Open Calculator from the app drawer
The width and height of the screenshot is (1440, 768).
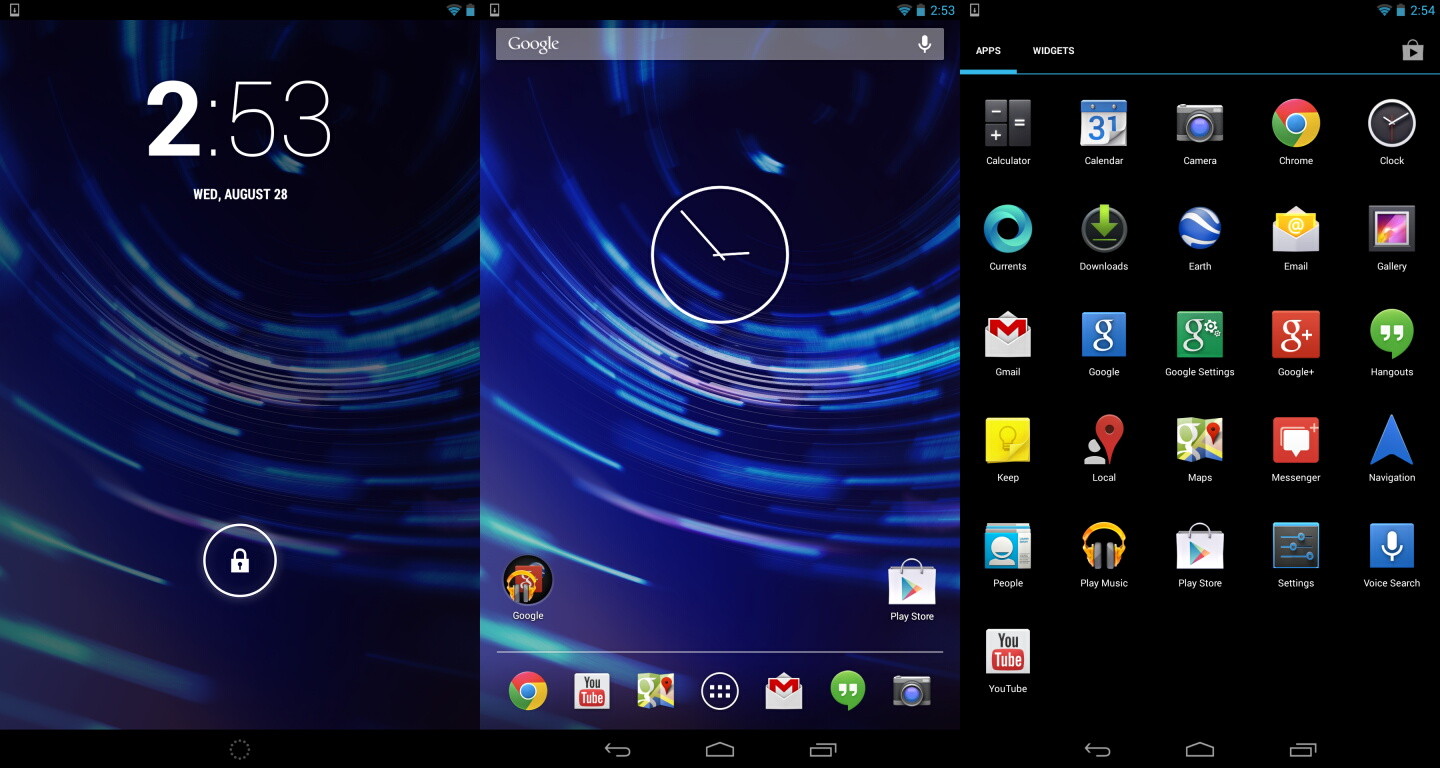click(1008, 124)
